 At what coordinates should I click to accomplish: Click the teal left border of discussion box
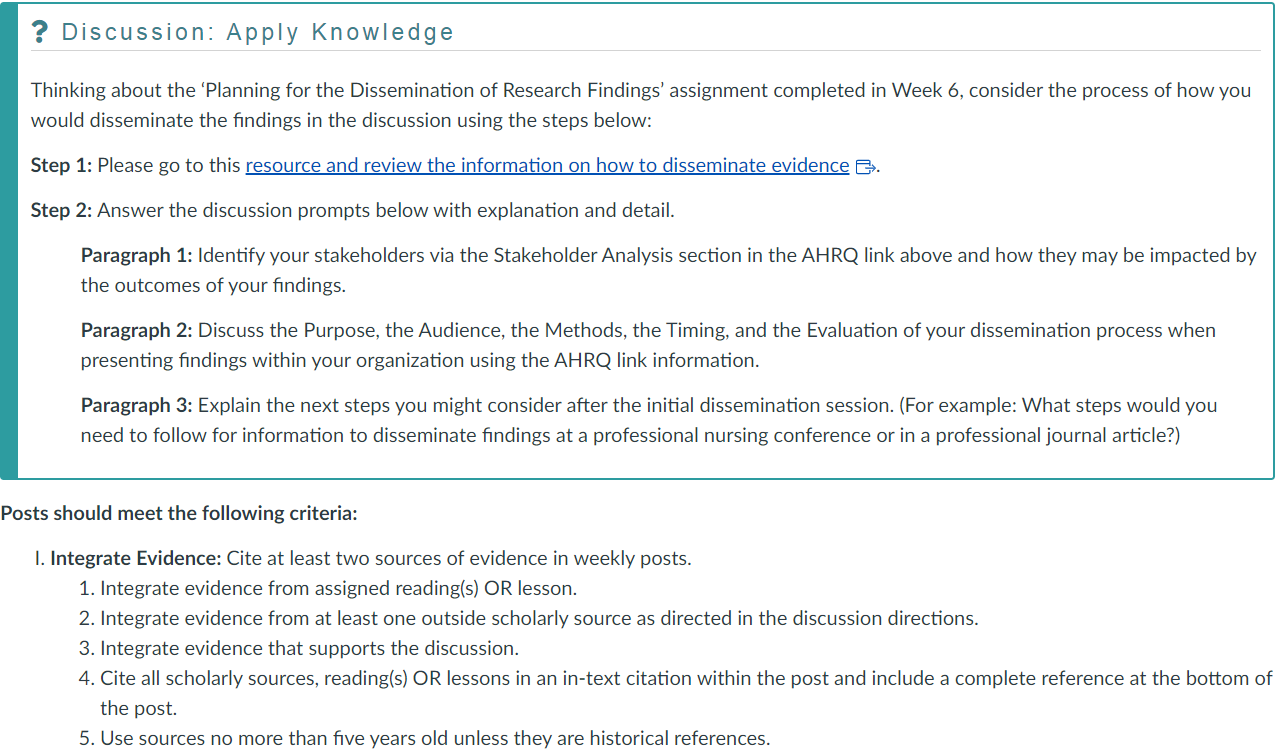tap(9, 240)
